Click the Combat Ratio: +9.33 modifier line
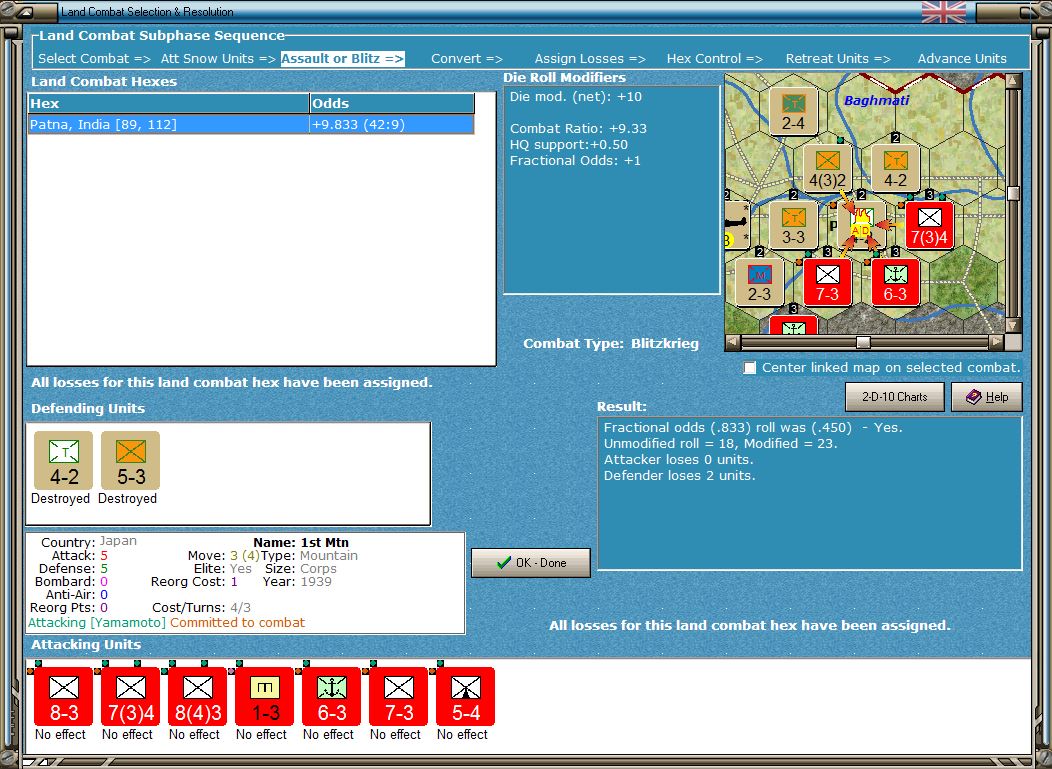Screen dimensions: 1052x769 click(x=578, y=128)
